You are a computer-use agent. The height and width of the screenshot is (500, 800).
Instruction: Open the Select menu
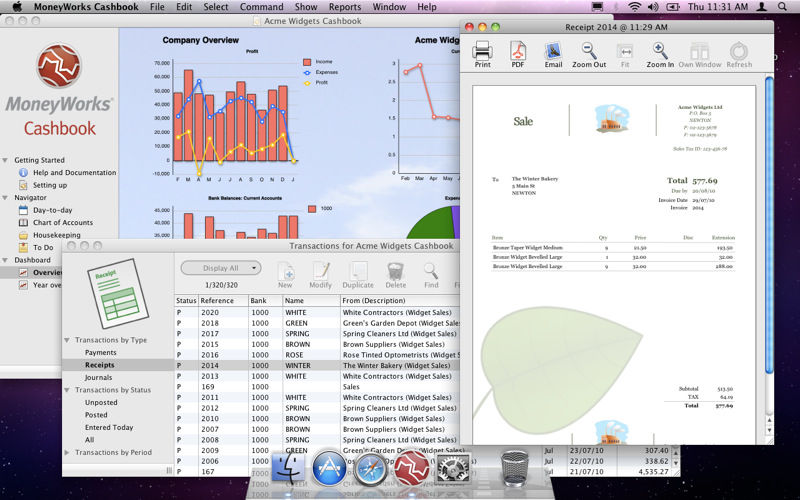click(x=216, y=7)
